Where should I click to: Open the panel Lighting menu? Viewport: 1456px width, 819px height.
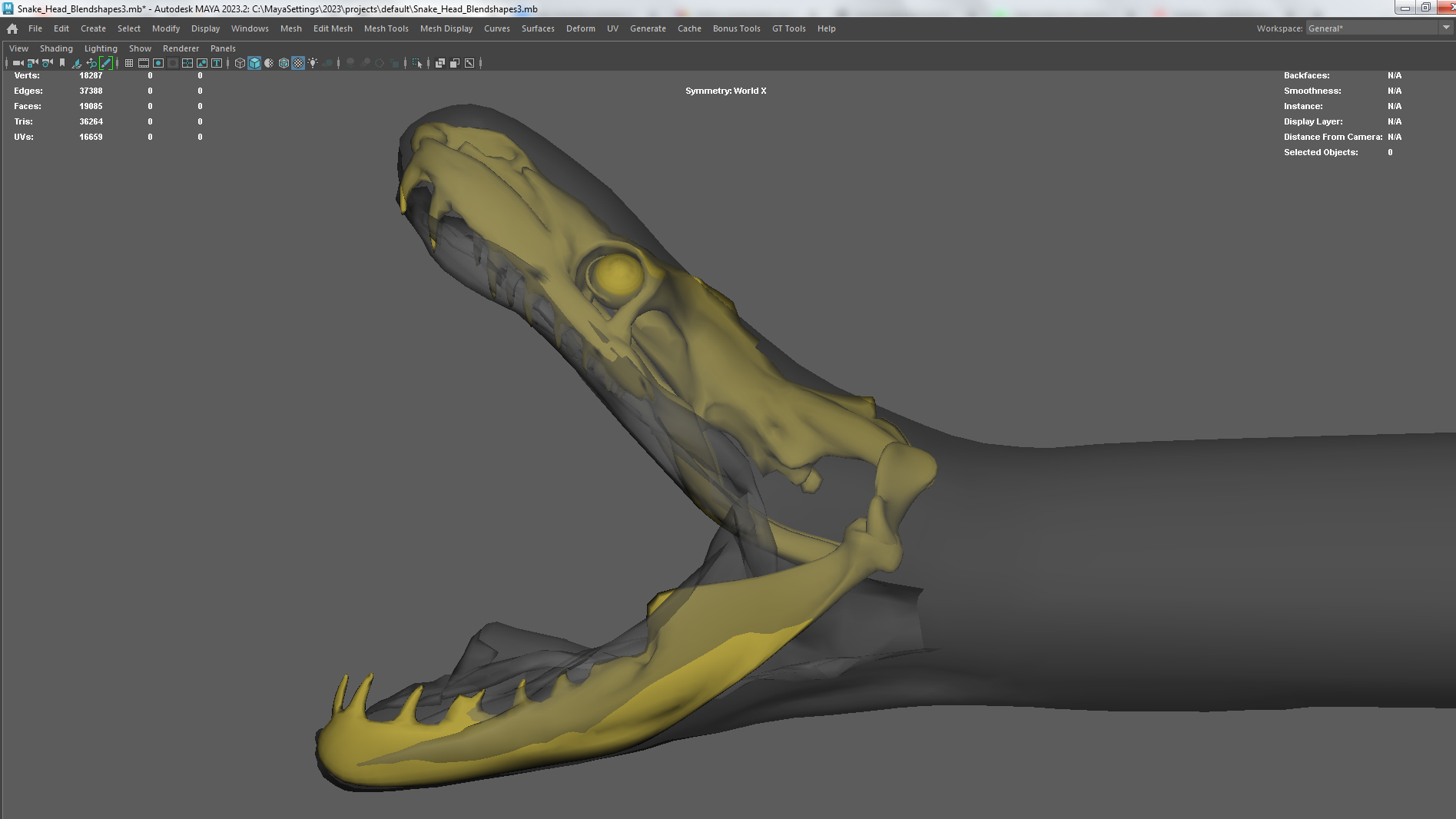point(101,48)
